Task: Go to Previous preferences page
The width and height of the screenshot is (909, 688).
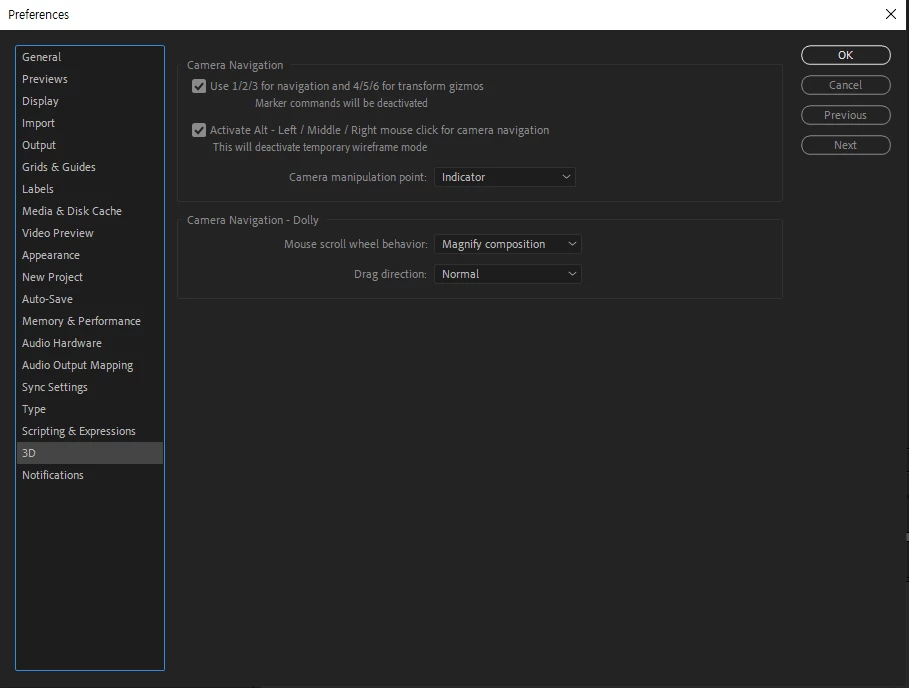Action: click(x=845, y=115)
